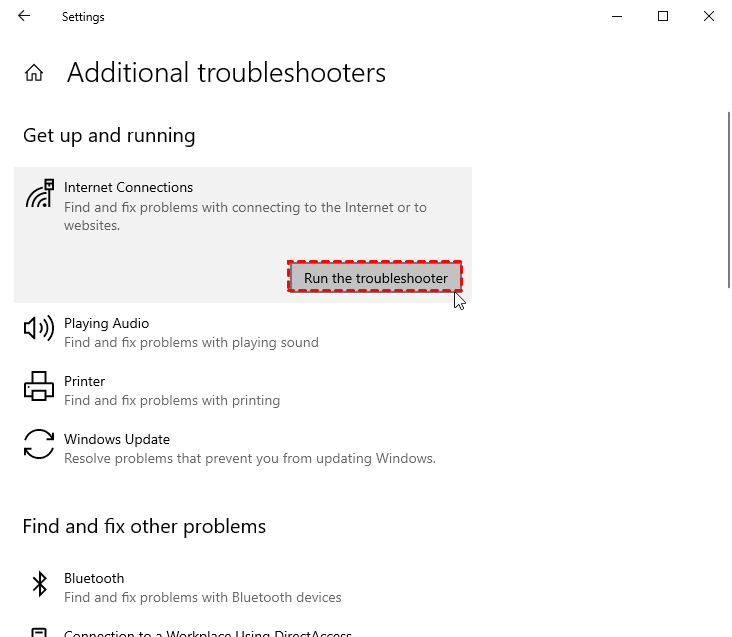Click the DirectAccess workplace connection icon

coord(39,632)
